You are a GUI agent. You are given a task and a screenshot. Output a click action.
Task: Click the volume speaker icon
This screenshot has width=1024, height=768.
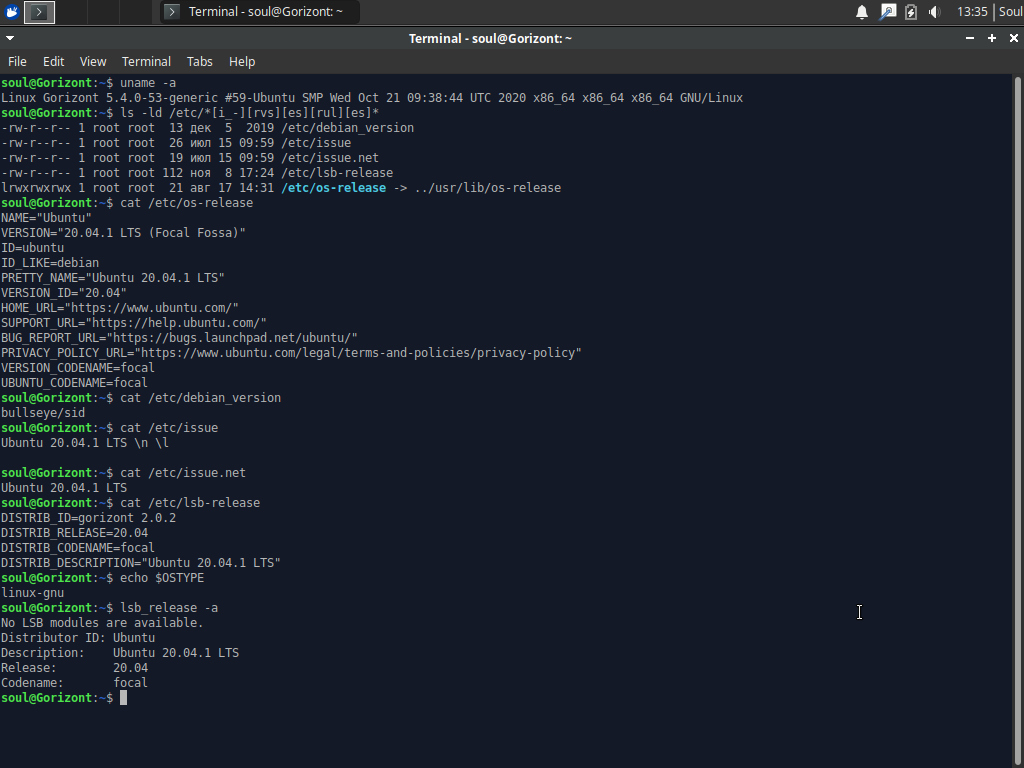[x=935, y=12]
